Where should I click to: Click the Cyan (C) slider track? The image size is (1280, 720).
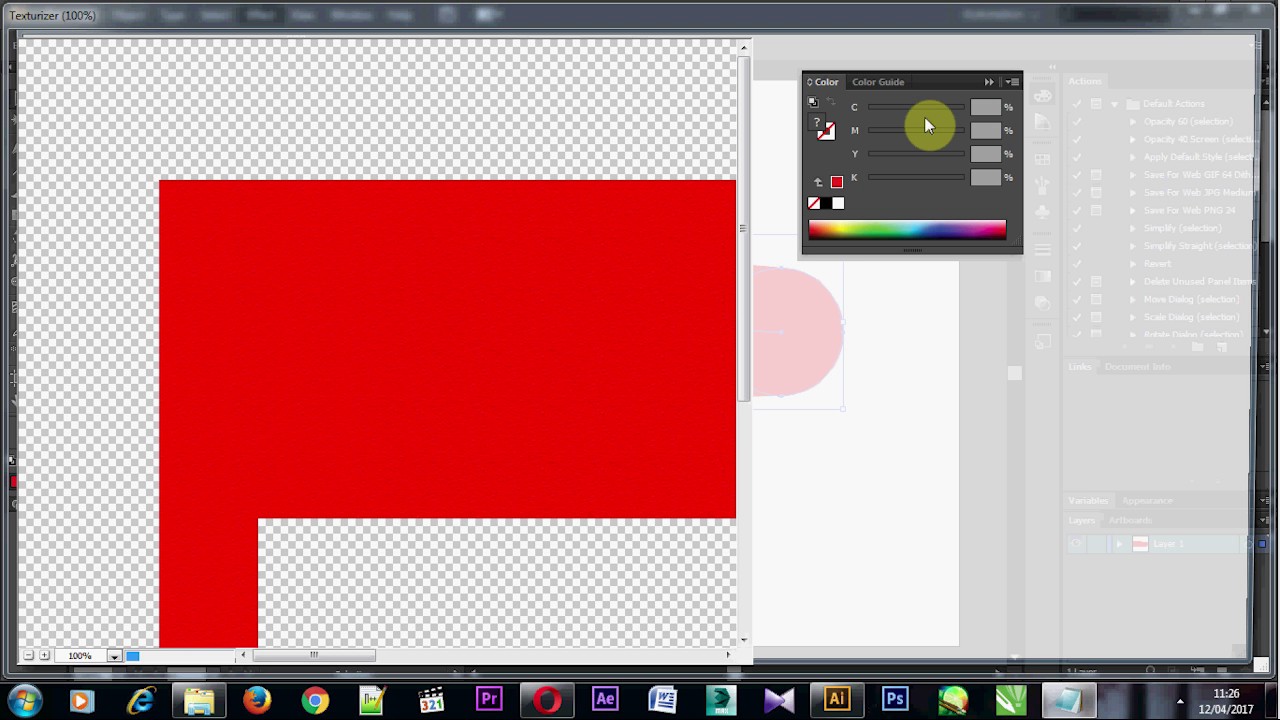pos(916,107)
